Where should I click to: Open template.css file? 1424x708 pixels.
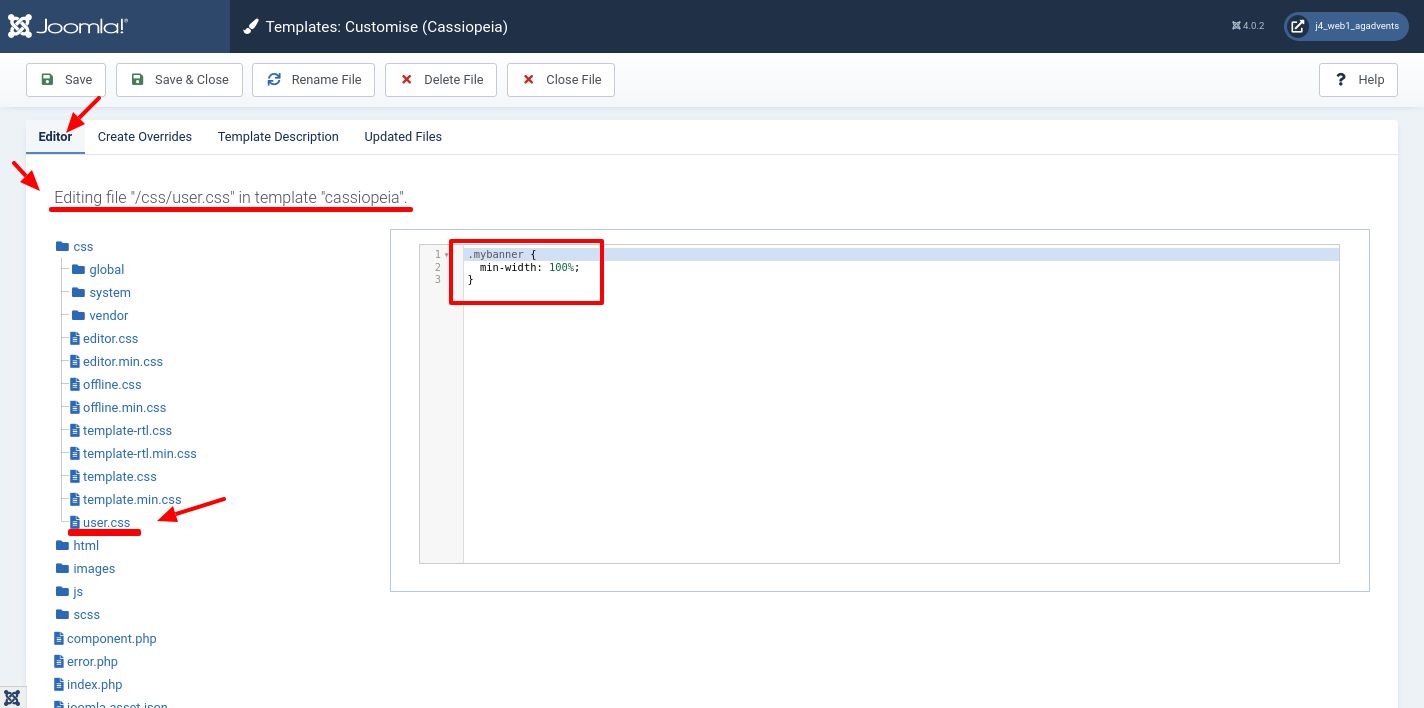(x=120, y=477)
